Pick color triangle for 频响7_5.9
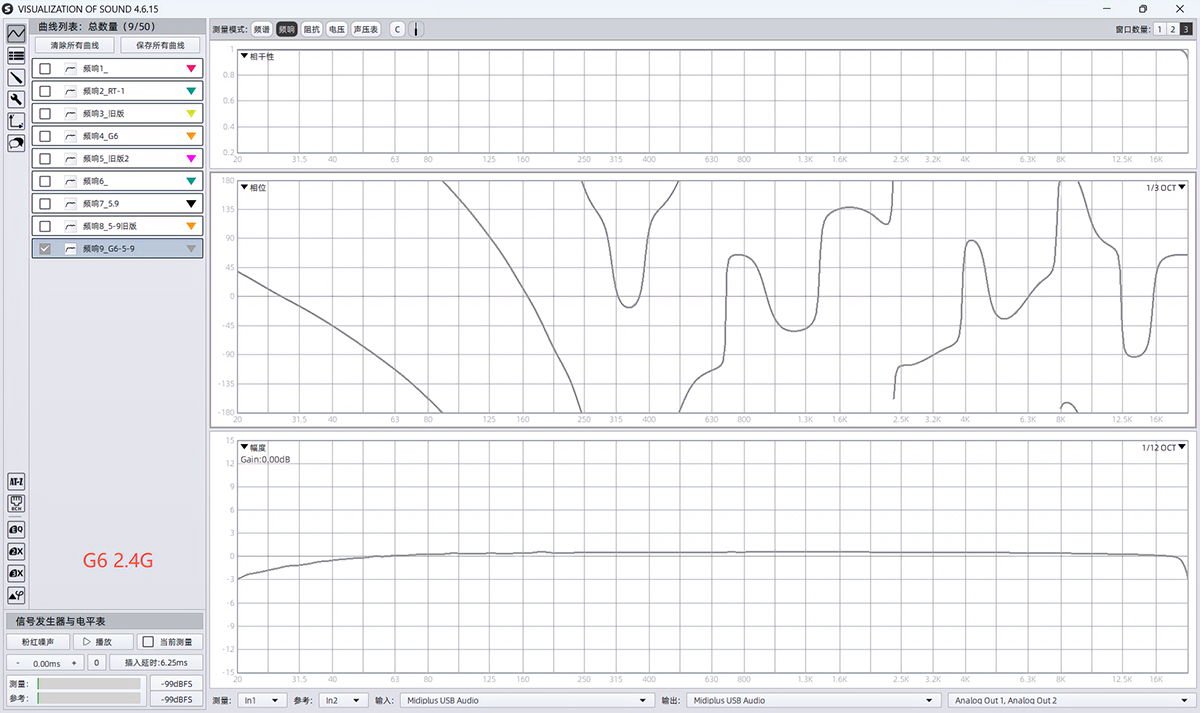Viewport: 1200px width, 713px height. click(191, 203)
